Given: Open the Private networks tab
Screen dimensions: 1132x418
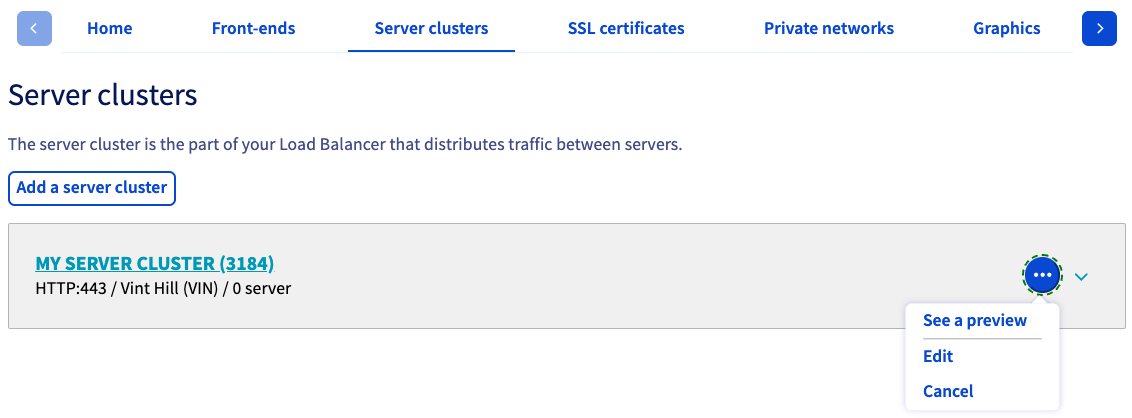Looking at the screenshot, I should pyautogui.click(x=829, y=29).
